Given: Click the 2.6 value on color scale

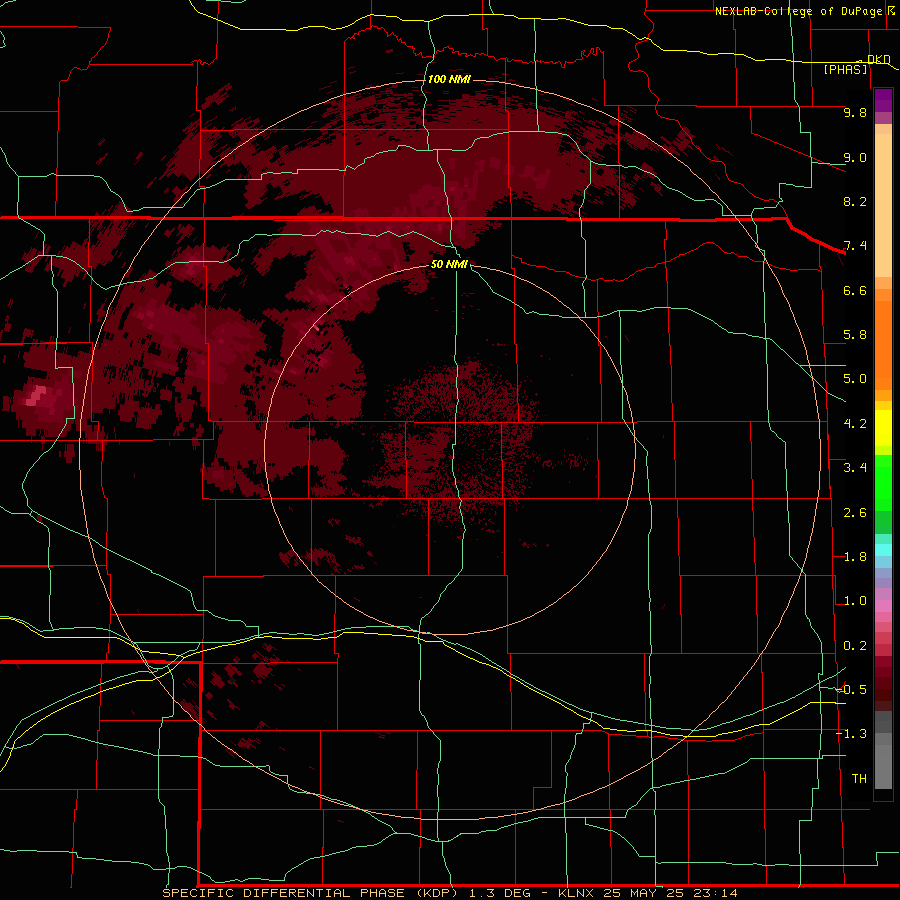Looking at the screenshot, I should click(855, 513).
